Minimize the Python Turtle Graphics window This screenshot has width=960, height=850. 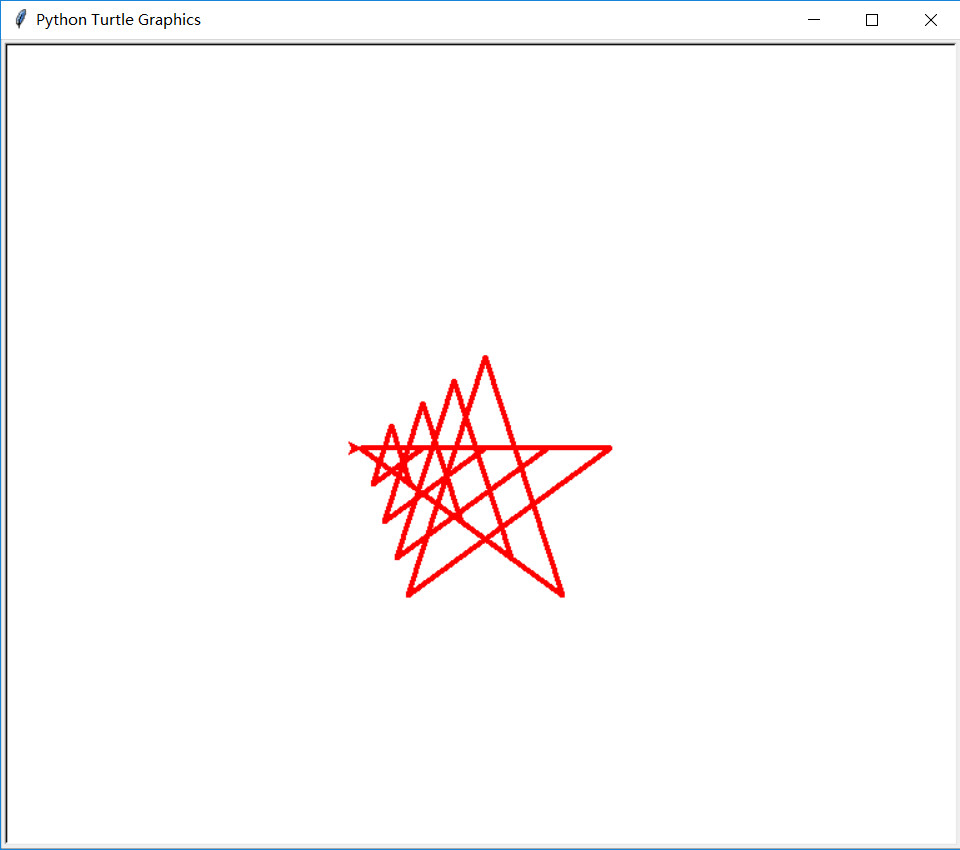(814, 20)
